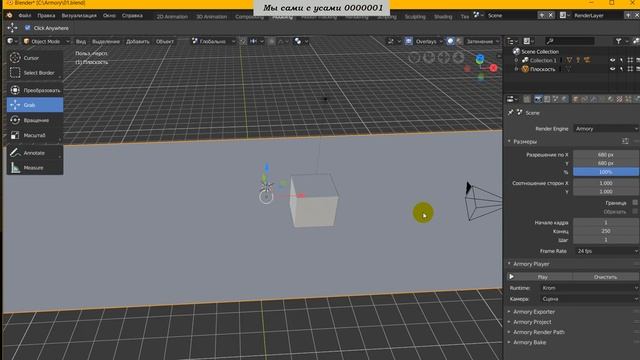The image size is (640, 360).
Task: Open the render properties tab icon
Action: pos(538,99)
